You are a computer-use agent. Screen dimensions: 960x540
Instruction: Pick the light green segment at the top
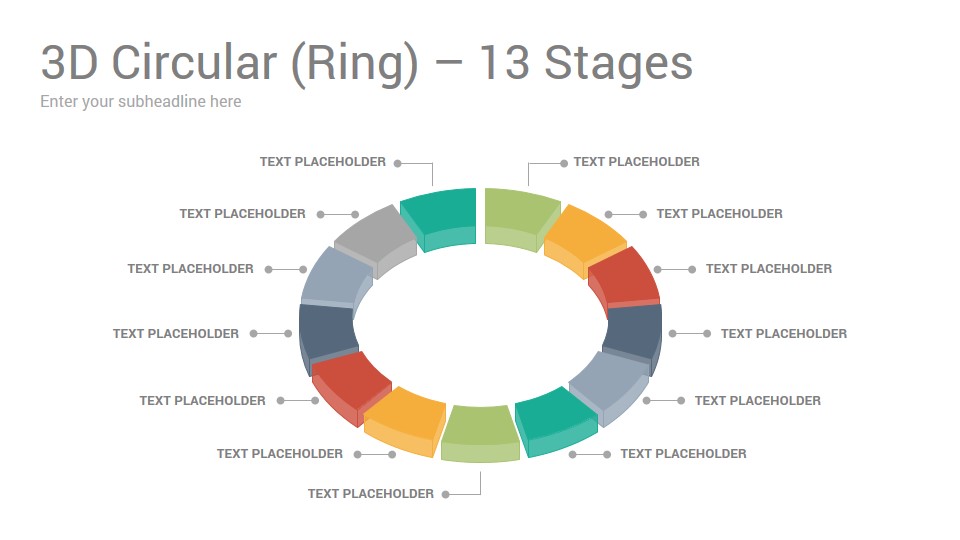(x=522, y=219)
